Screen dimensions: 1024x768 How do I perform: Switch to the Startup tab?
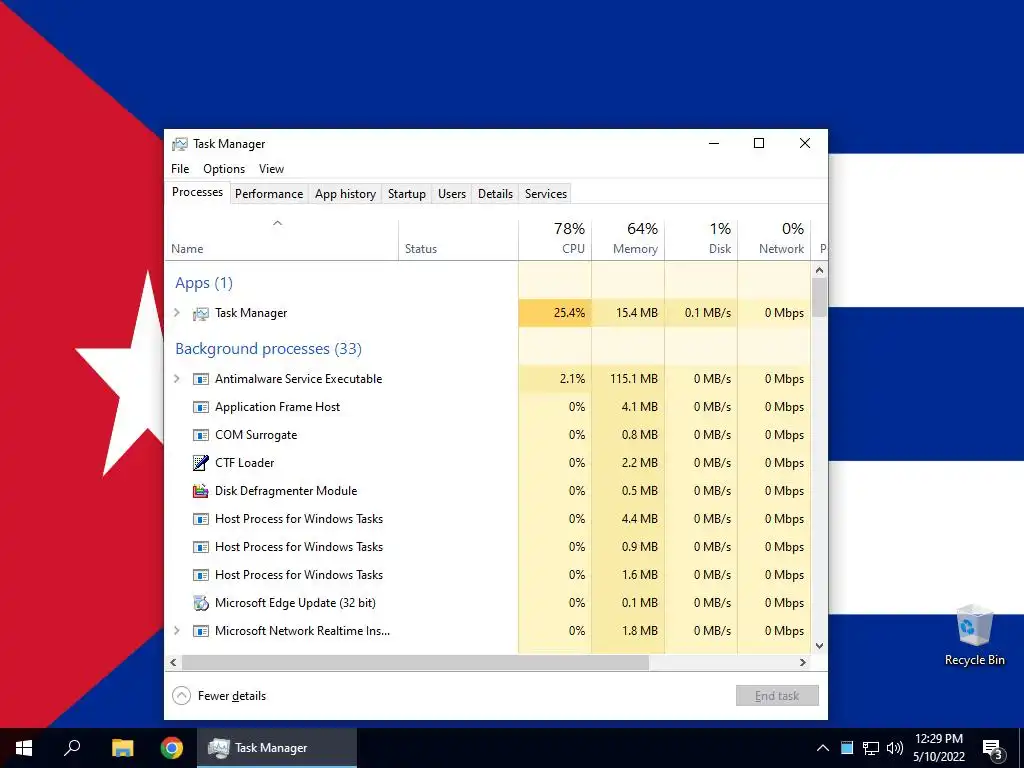point(407,194)
